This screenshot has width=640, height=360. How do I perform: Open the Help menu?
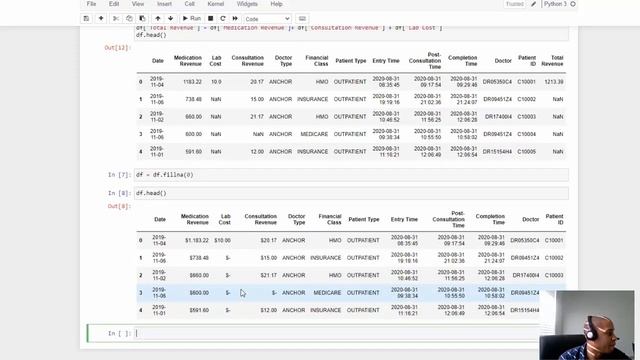276,4
